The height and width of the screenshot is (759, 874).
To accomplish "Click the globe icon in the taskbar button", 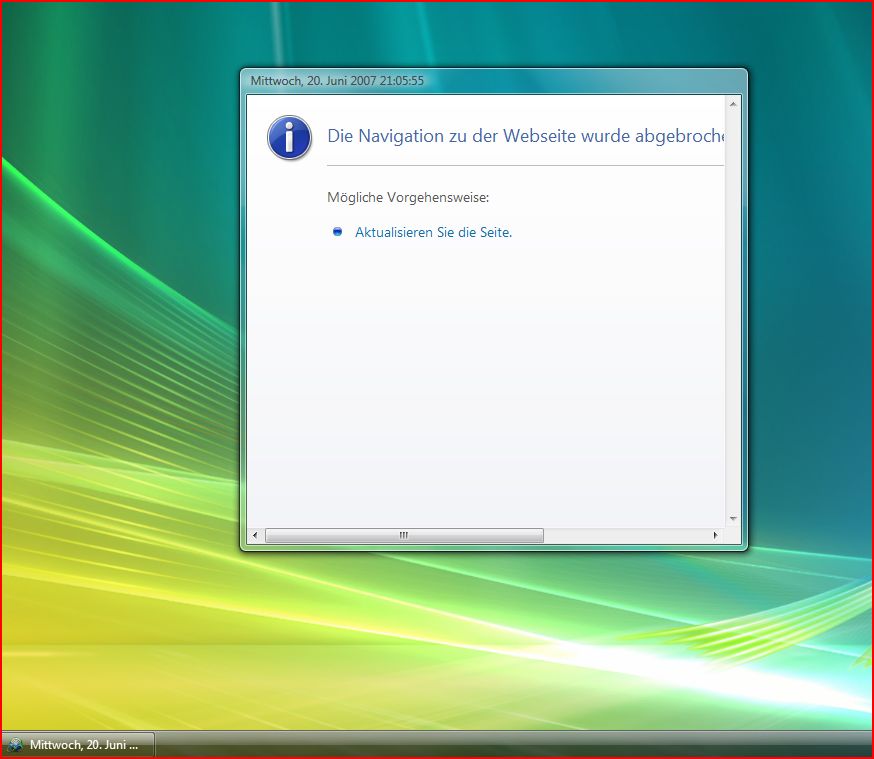I will click(15, 745).
